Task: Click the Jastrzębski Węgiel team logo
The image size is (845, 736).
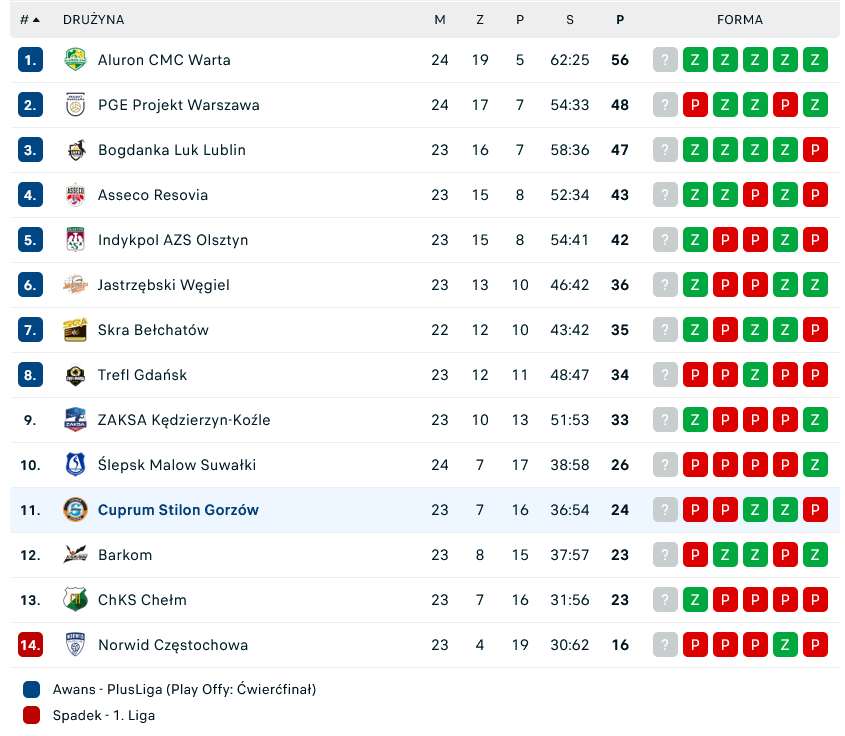Action: [75, 285]
